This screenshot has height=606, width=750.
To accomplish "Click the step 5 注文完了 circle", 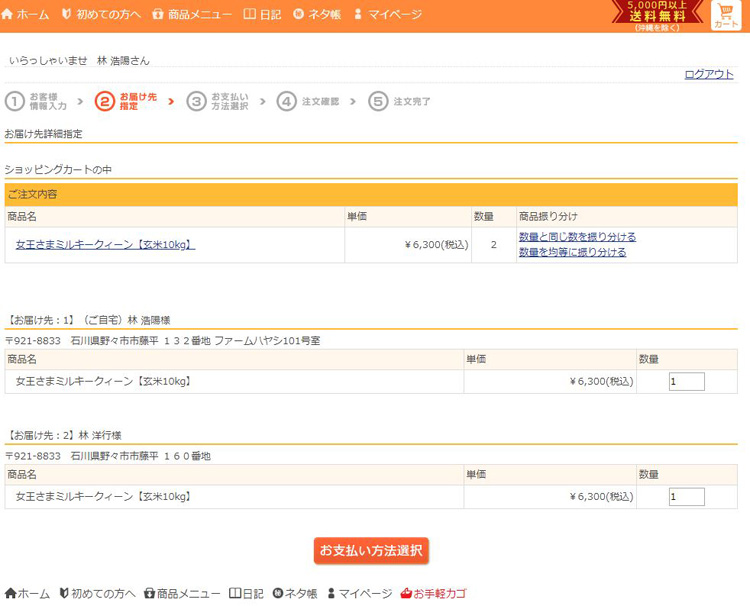I will (x=378, y=101).
